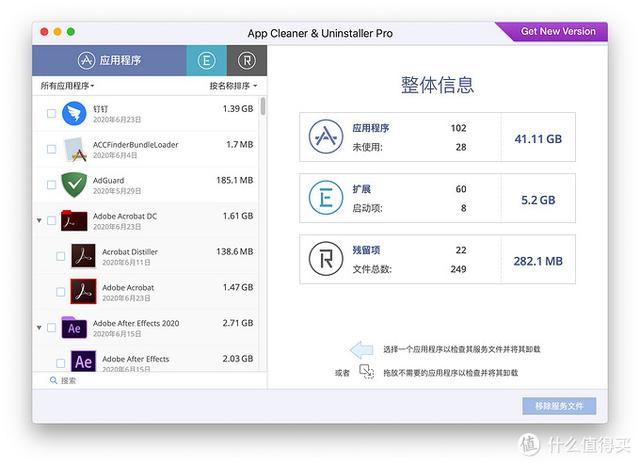
Task: Click the yellow minimize window button
Action: point(58,31)
